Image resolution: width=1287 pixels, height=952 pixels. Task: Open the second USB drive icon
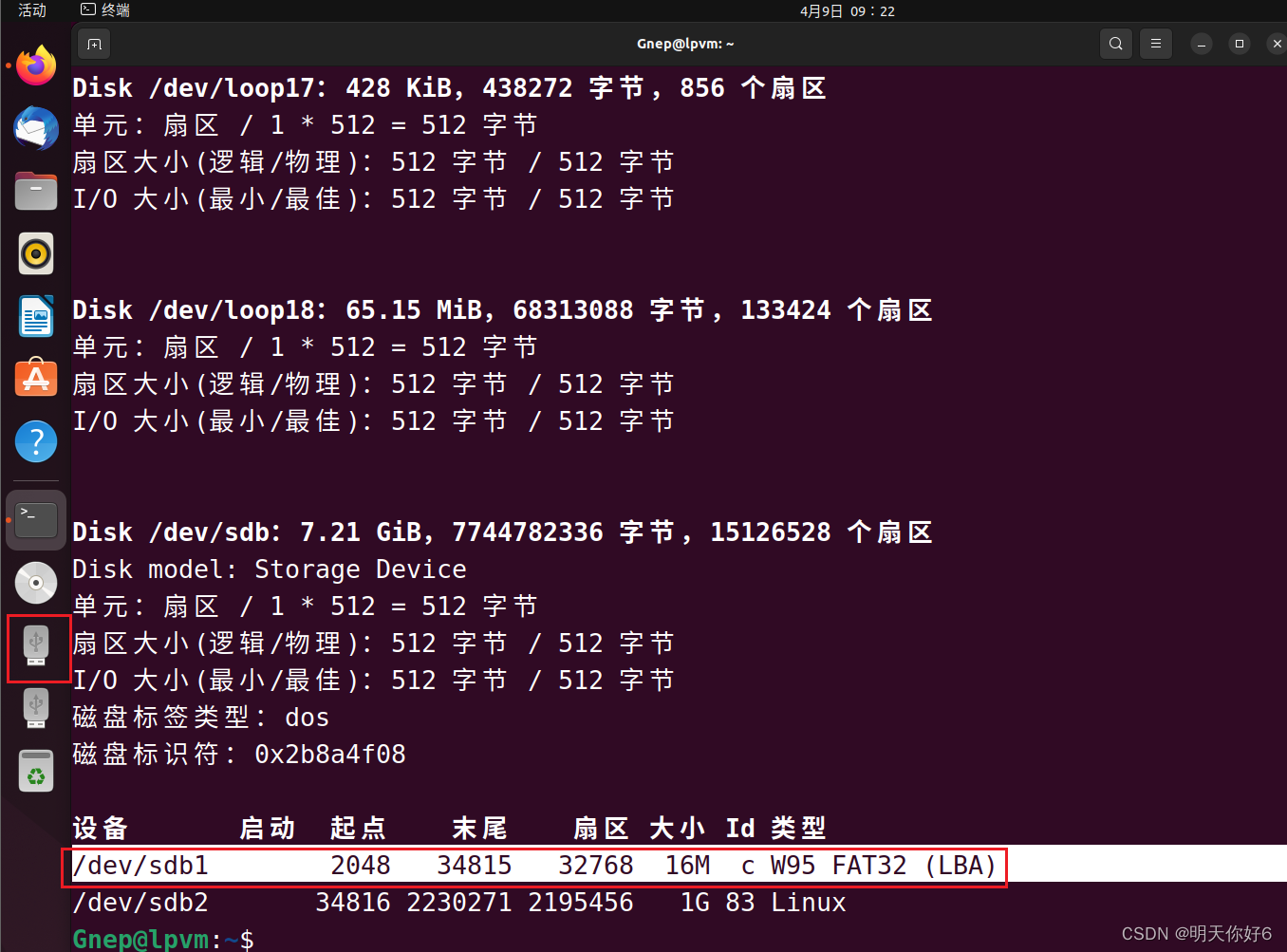tap(35, 708)
